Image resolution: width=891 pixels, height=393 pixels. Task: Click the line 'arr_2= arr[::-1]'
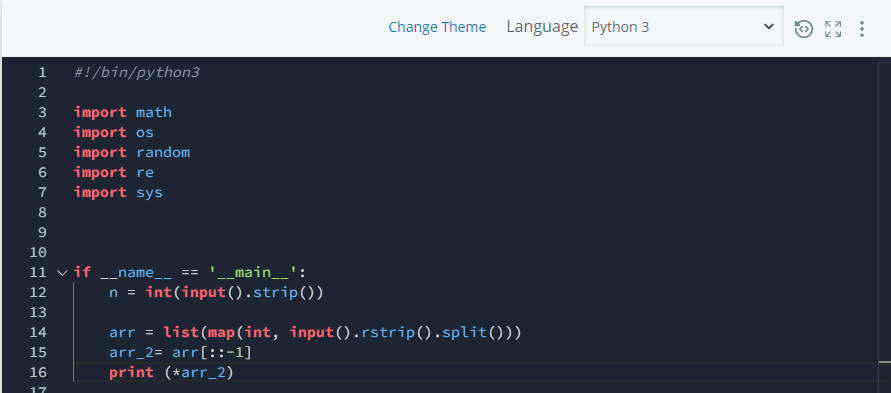coord(180,352)
